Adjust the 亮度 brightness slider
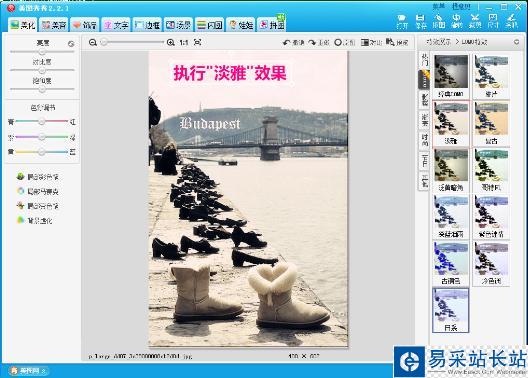 tap(42, 52)
